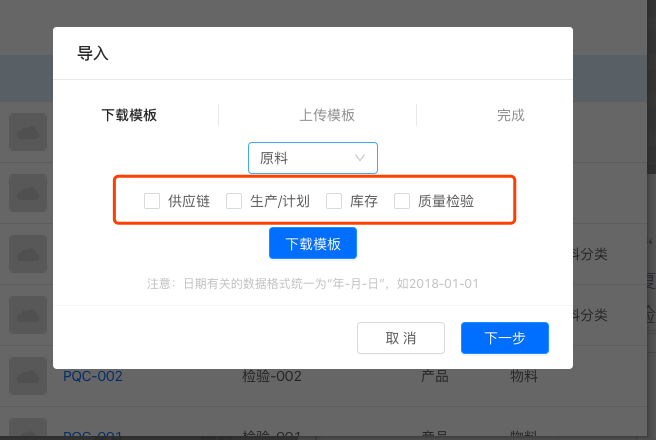The image size is (656, 440).
Task: Click the 导入 dialog title
Action: point(93,54)
